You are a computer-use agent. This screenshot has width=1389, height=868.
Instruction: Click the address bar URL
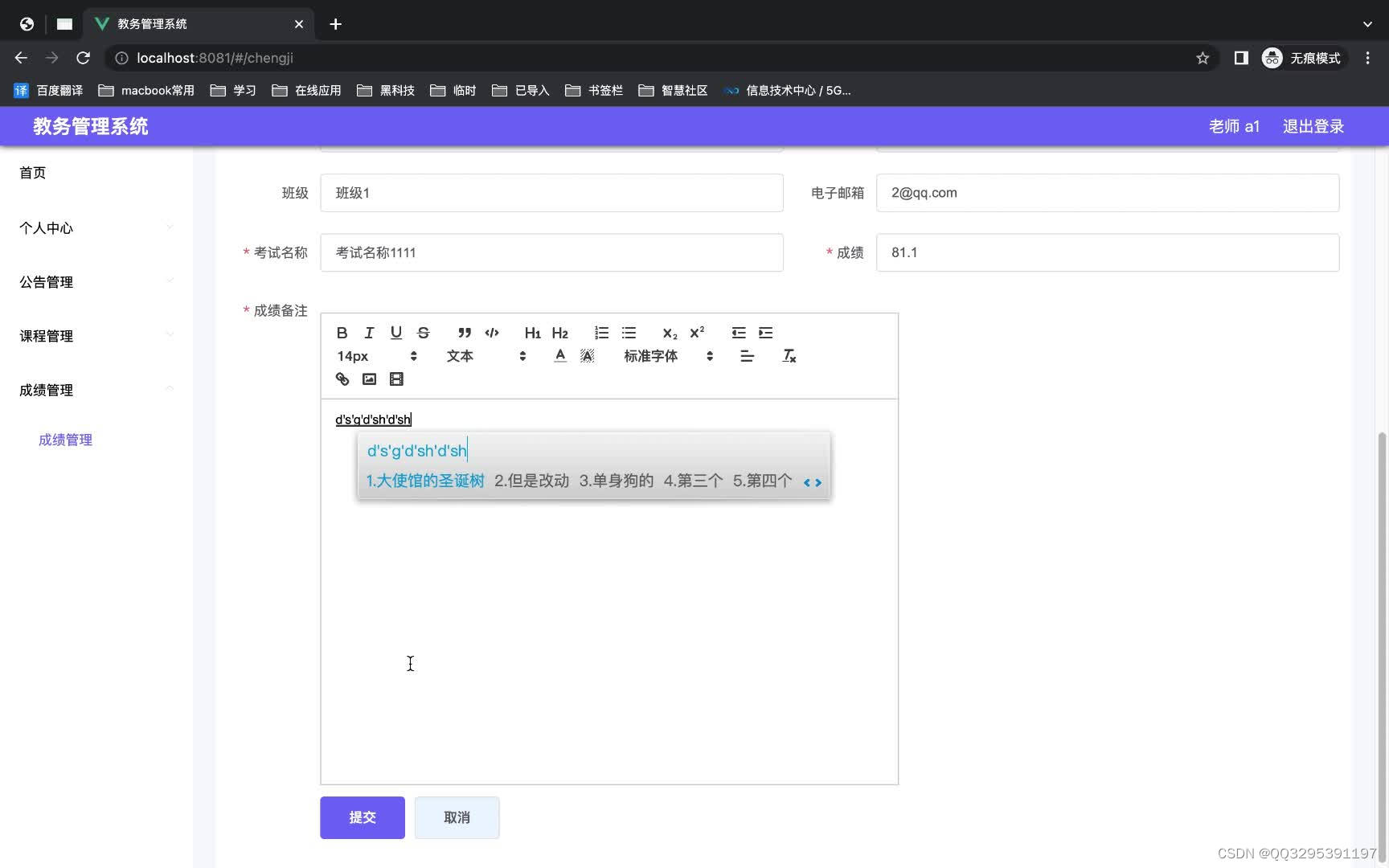(x=215, y=58)
